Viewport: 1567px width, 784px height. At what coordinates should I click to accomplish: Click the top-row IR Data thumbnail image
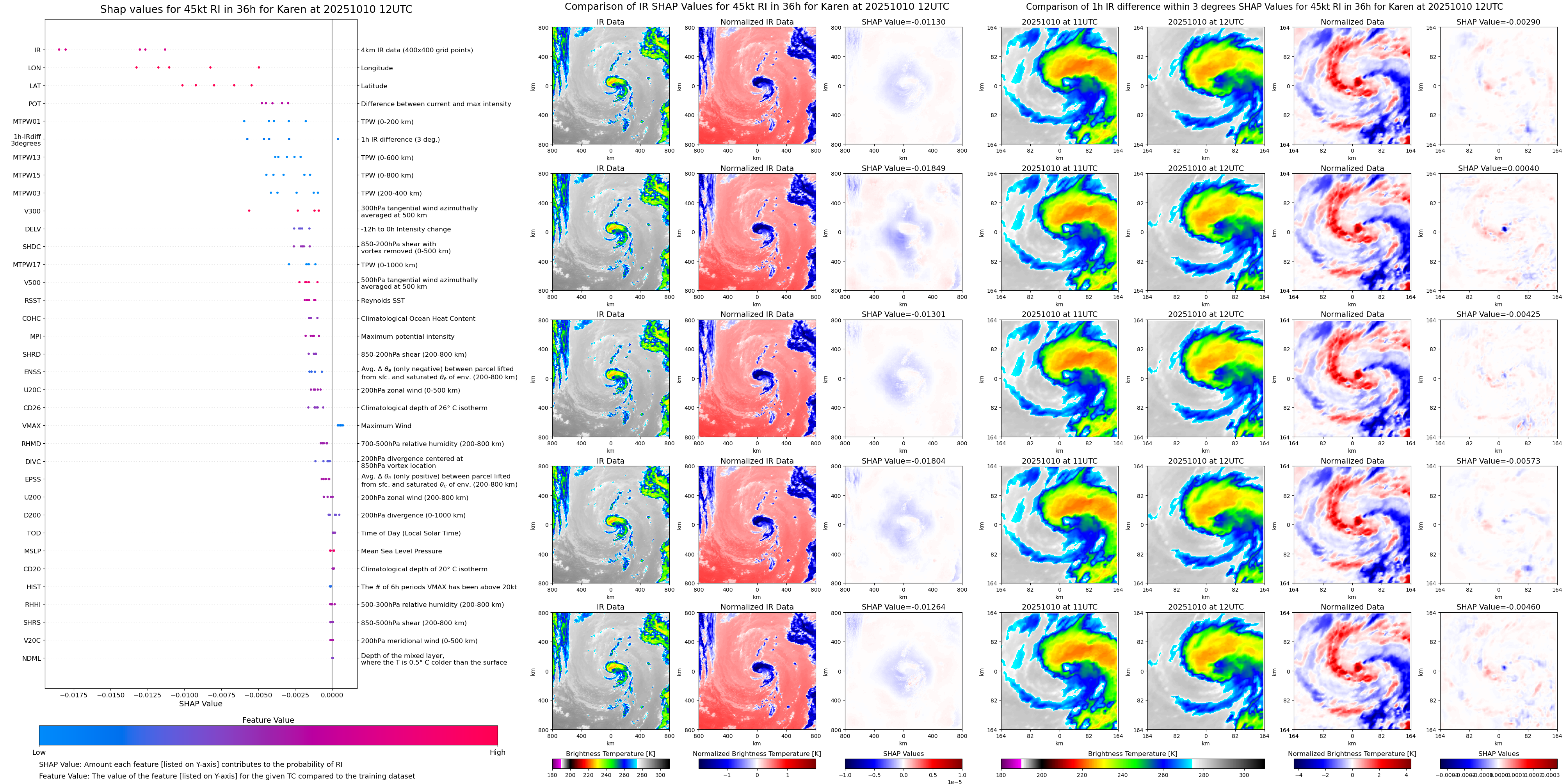610,86
